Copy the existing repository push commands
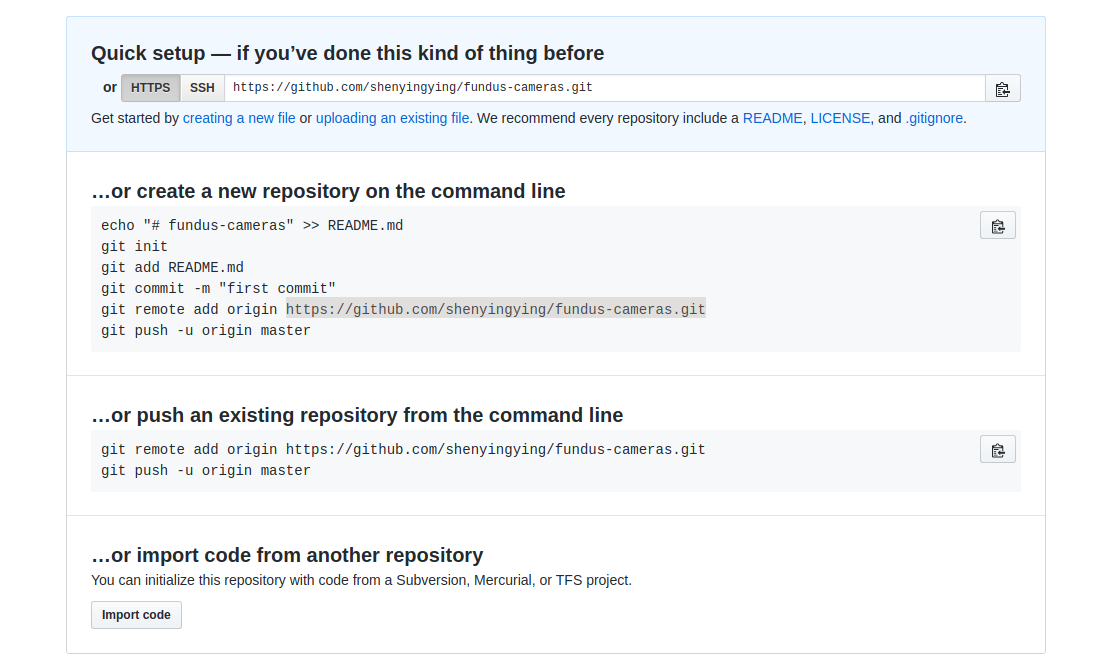This screenshot has width=1095, height=658. (997, 449)
